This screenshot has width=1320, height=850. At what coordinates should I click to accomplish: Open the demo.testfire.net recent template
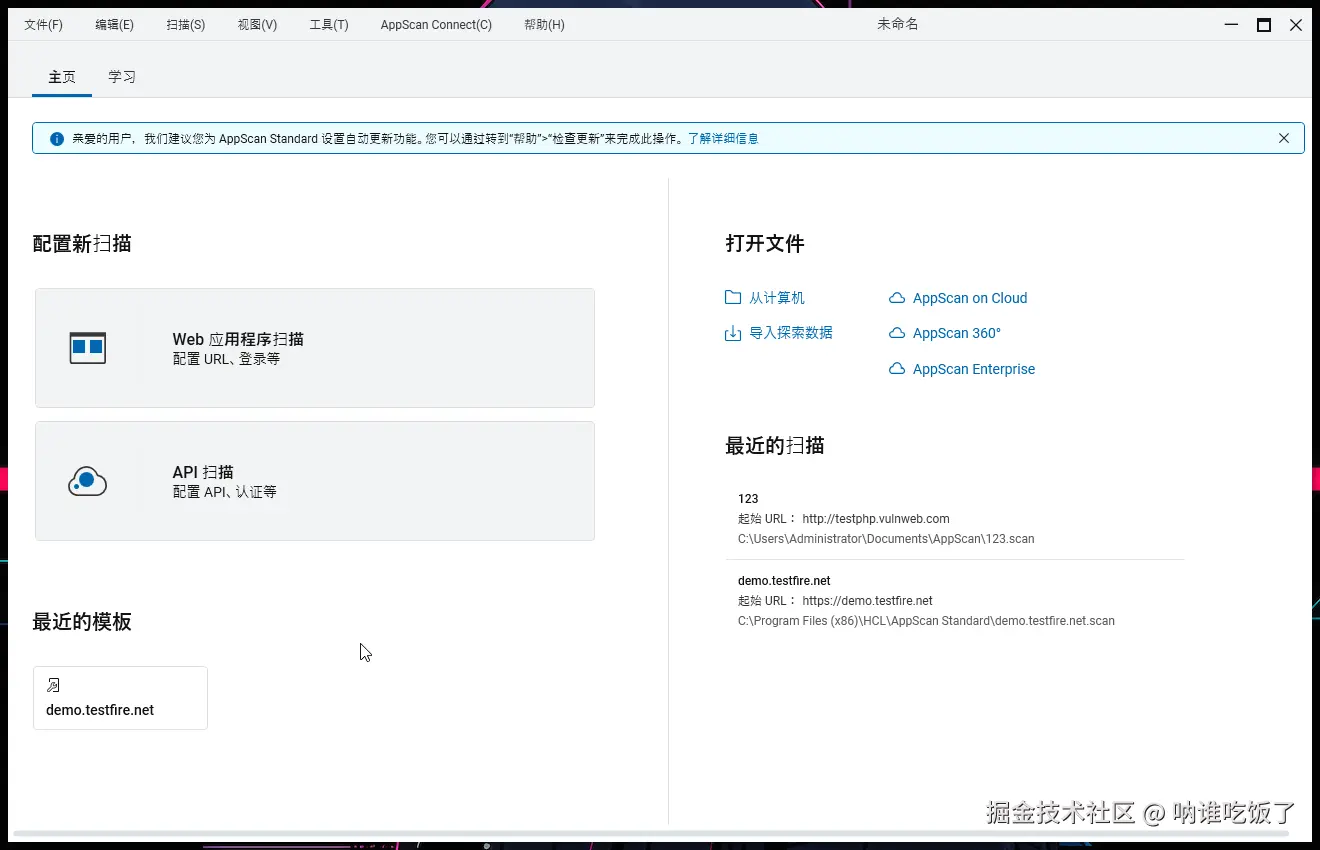[x=120, y=698]
